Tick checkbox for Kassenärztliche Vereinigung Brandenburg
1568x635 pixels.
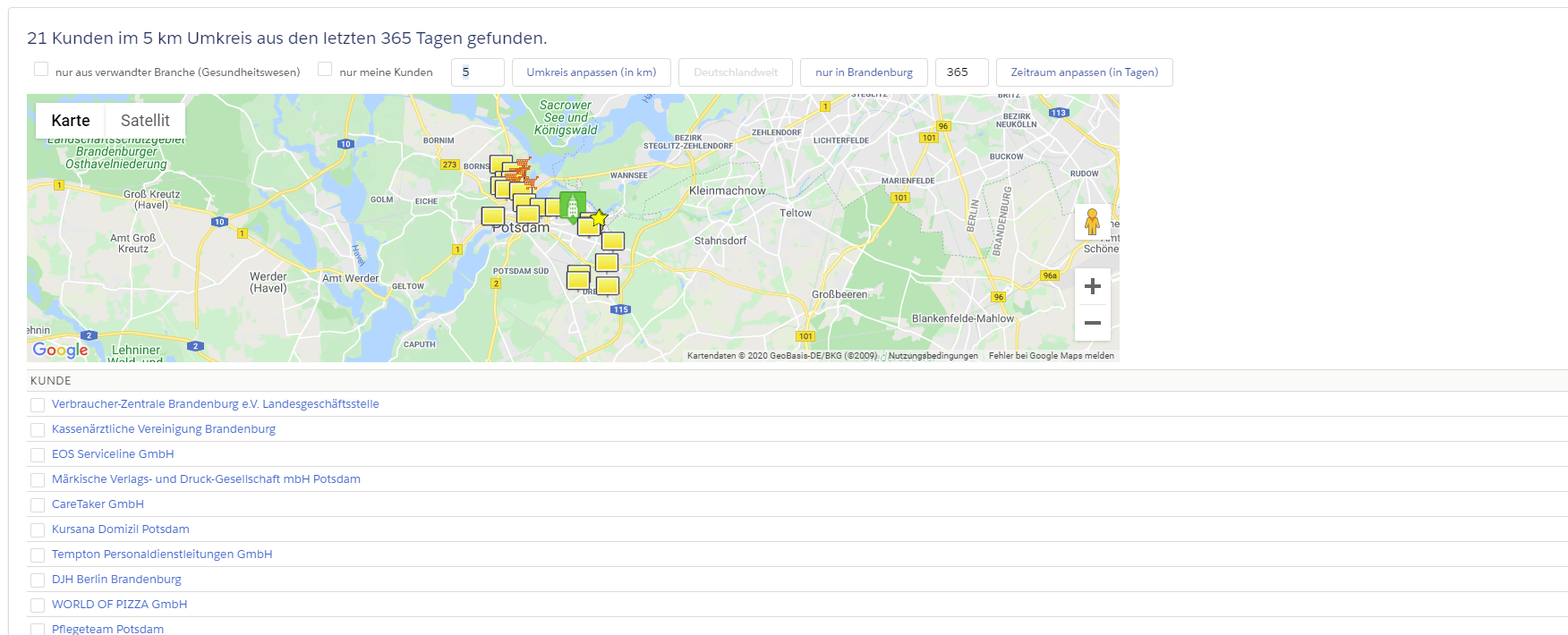38,430
